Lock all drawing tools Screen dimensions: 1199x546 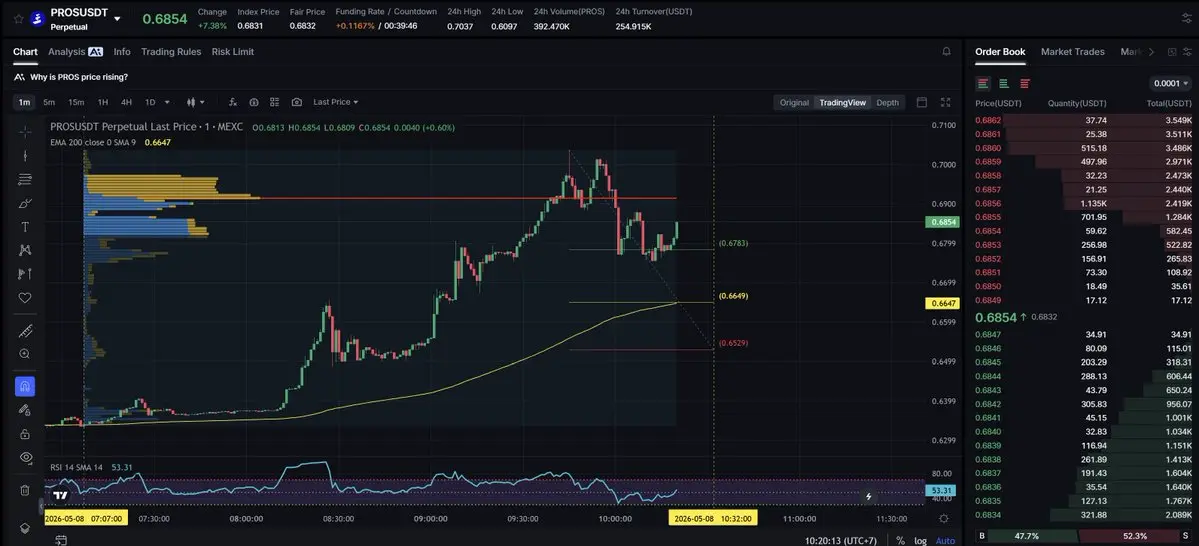coord(24,434)
